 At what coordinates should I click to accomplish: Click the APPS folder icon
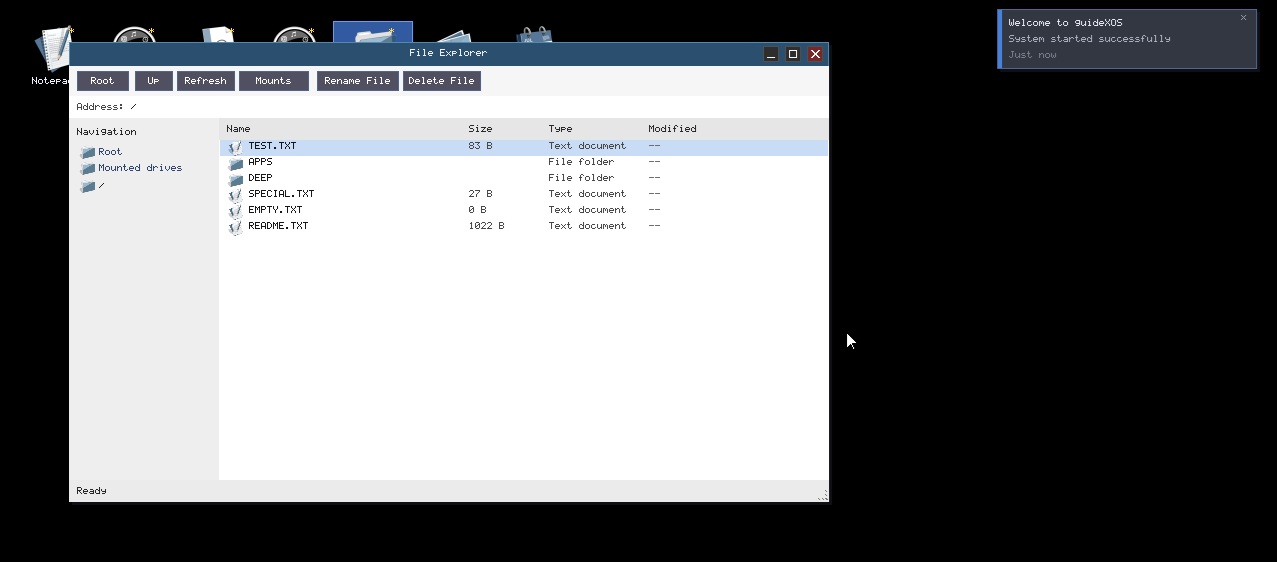point(235,163)
